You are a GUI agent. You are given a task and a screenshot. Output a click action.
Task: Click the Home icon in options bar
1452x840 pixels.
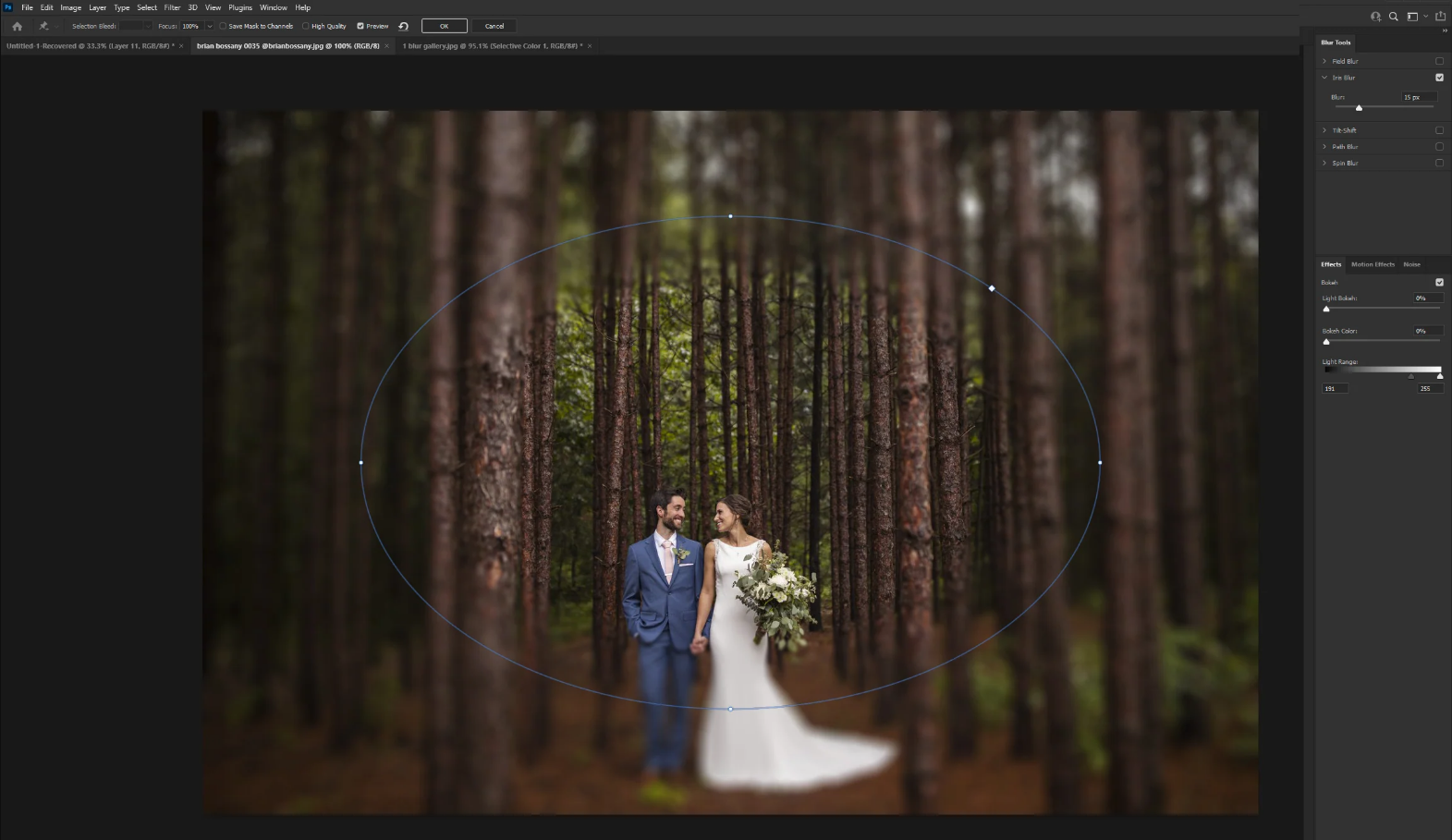coord(17,27)
